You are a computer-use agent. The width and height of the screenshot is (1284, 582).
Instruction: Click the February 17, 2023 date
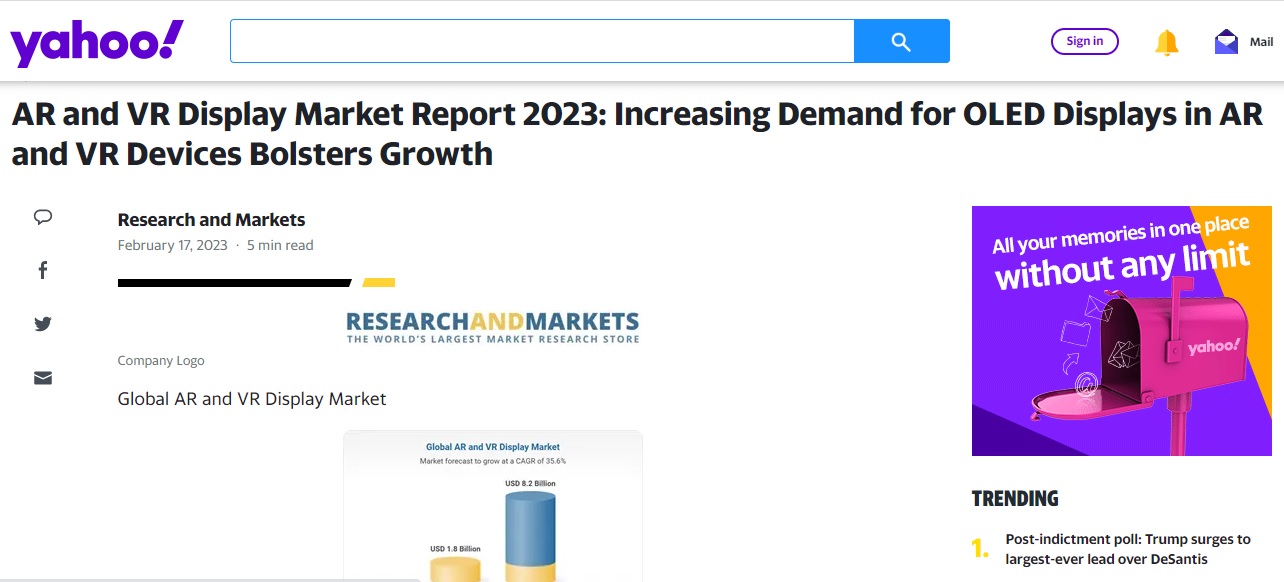coord(173,245)
